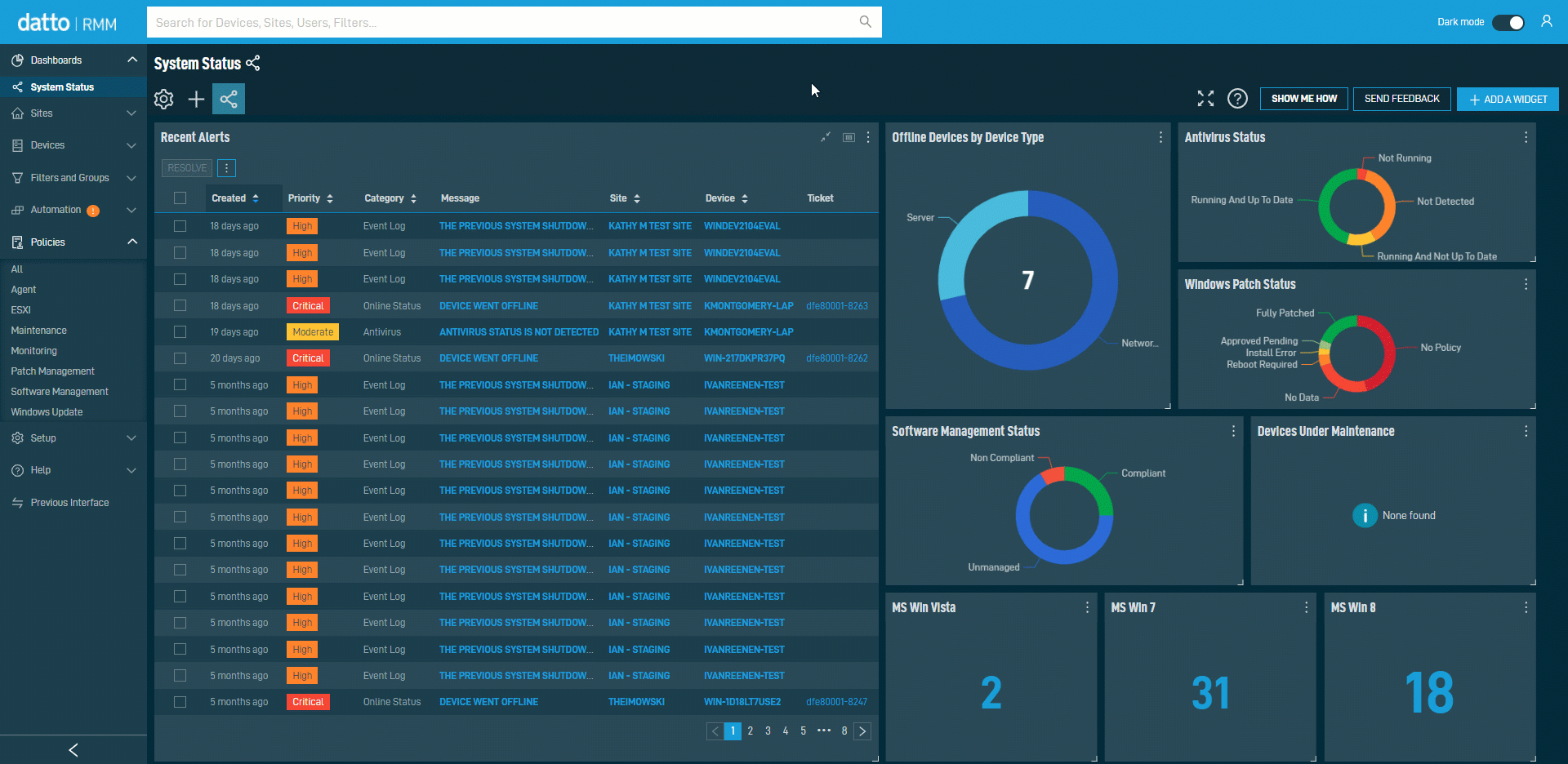Click ADD A WIDGET button
Image resolution: width=1568 pixels, height=764 pixels.
[1508, 100]
